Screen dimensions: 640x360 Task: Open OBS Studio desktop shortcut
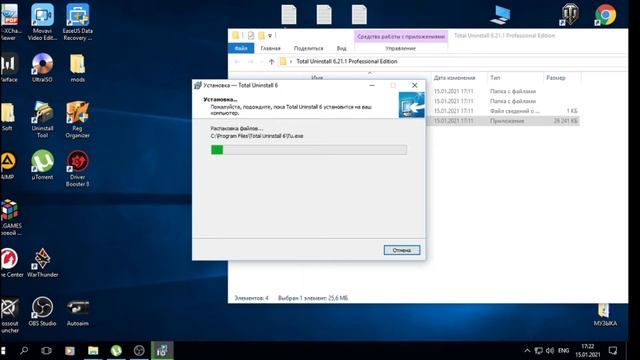[x=42, y=312]
